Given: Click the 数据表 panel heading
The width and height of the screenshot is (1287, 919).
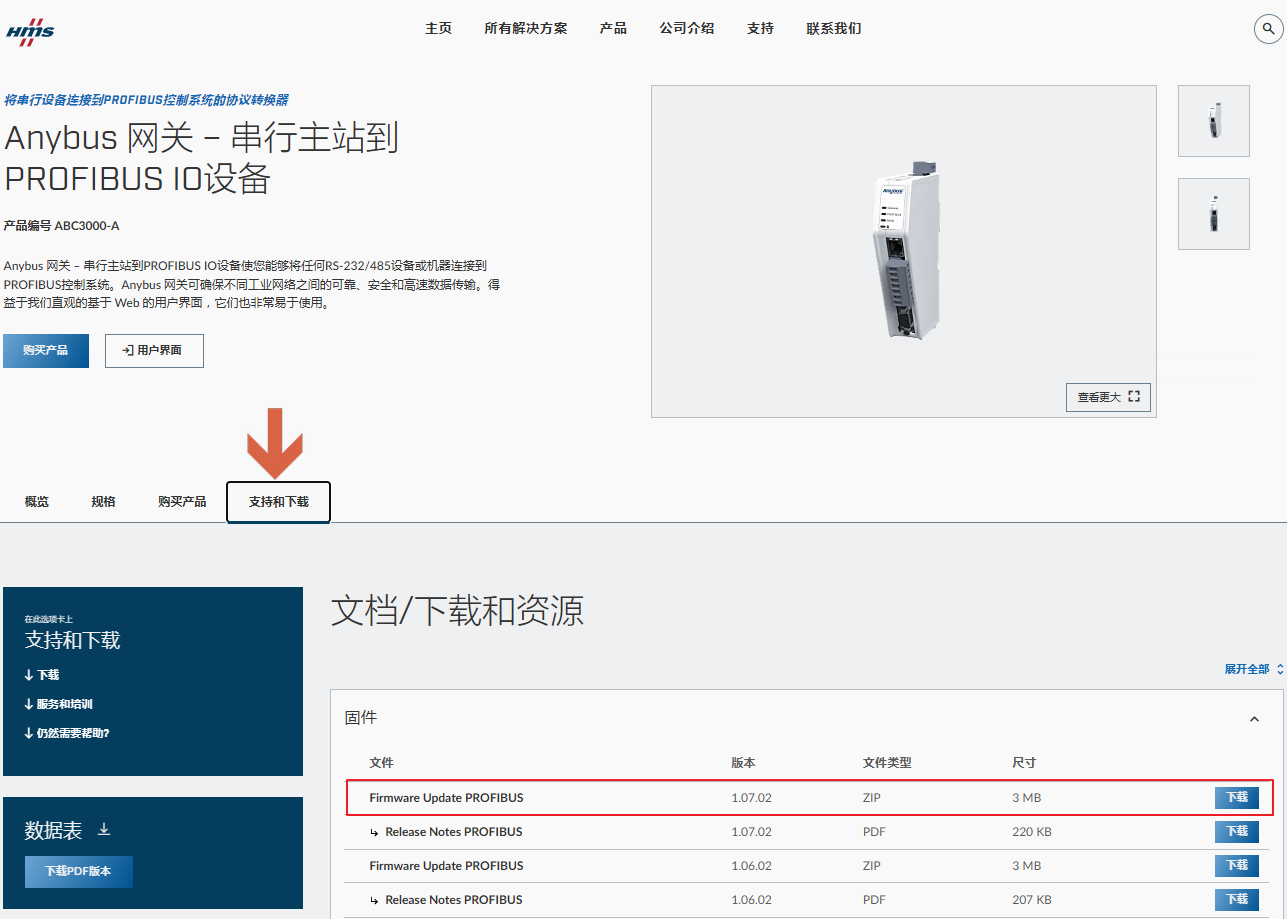Looking at the screenshot, I should [53, 830].
